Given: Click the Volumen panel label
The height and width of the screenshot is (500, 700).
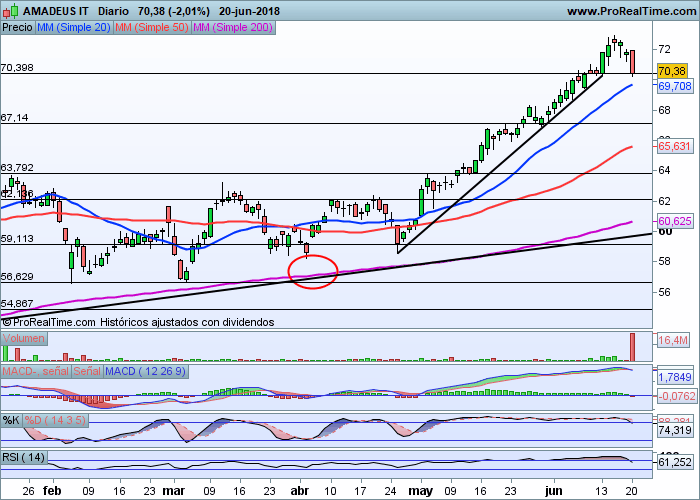Looking at the screenshot, I should point(24,338).
